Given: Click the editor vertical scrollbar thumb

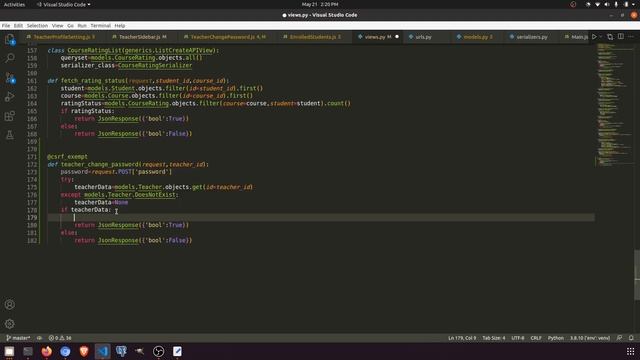Looking at the screenshot, I should tap(637, 274).
